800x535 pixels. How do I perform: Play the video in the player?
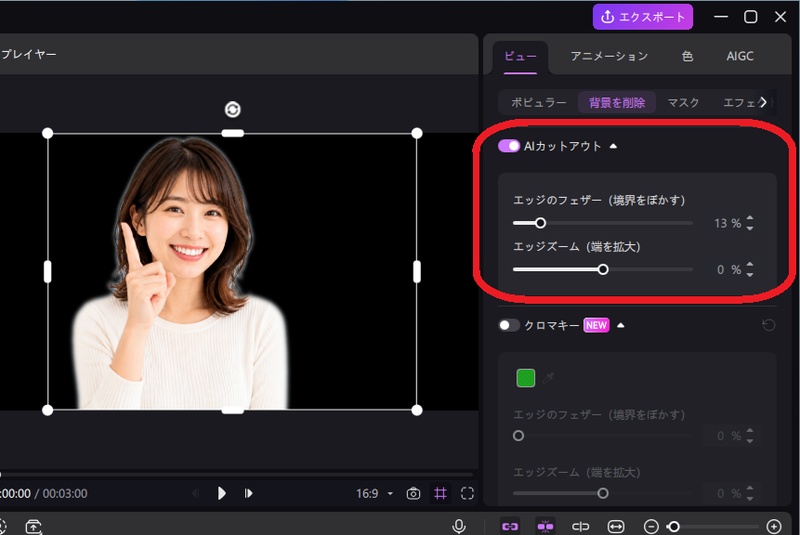tap(221, 493)
